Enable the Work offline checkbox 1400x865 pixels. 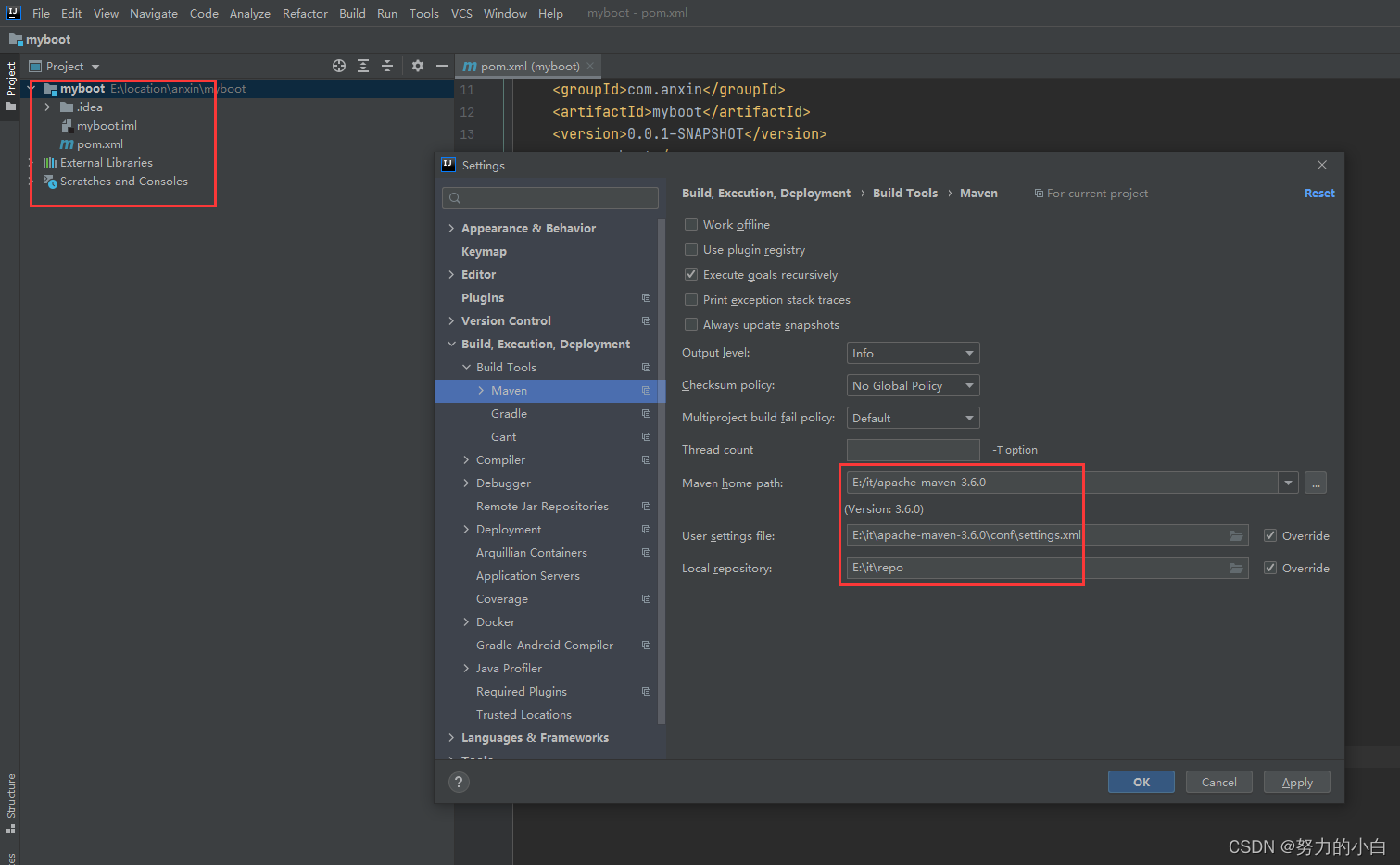[691, 224]
